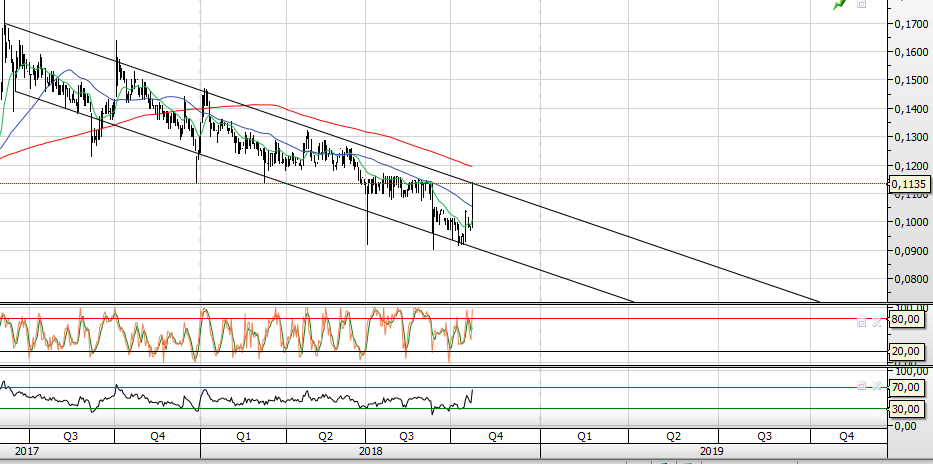This screenshot has width=933, height=464.
Task: Click the Q3 label of 2019
Action: point(765,436)
